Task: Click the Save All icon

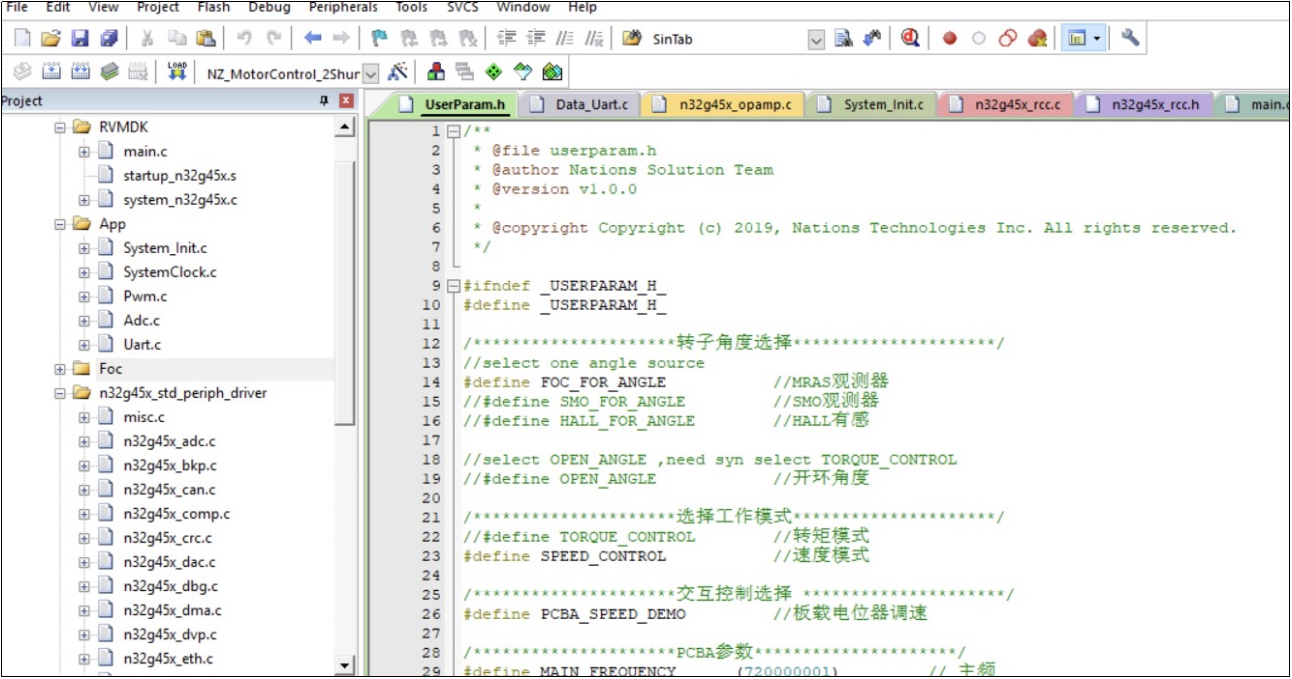Action: 109,39
